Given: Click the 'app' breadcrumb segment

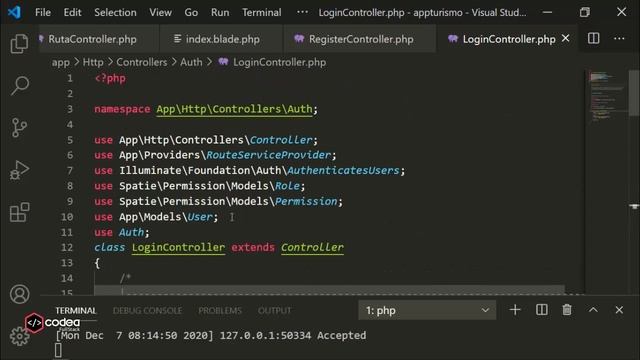Looking at the screenshot, I should coord(60,62).
